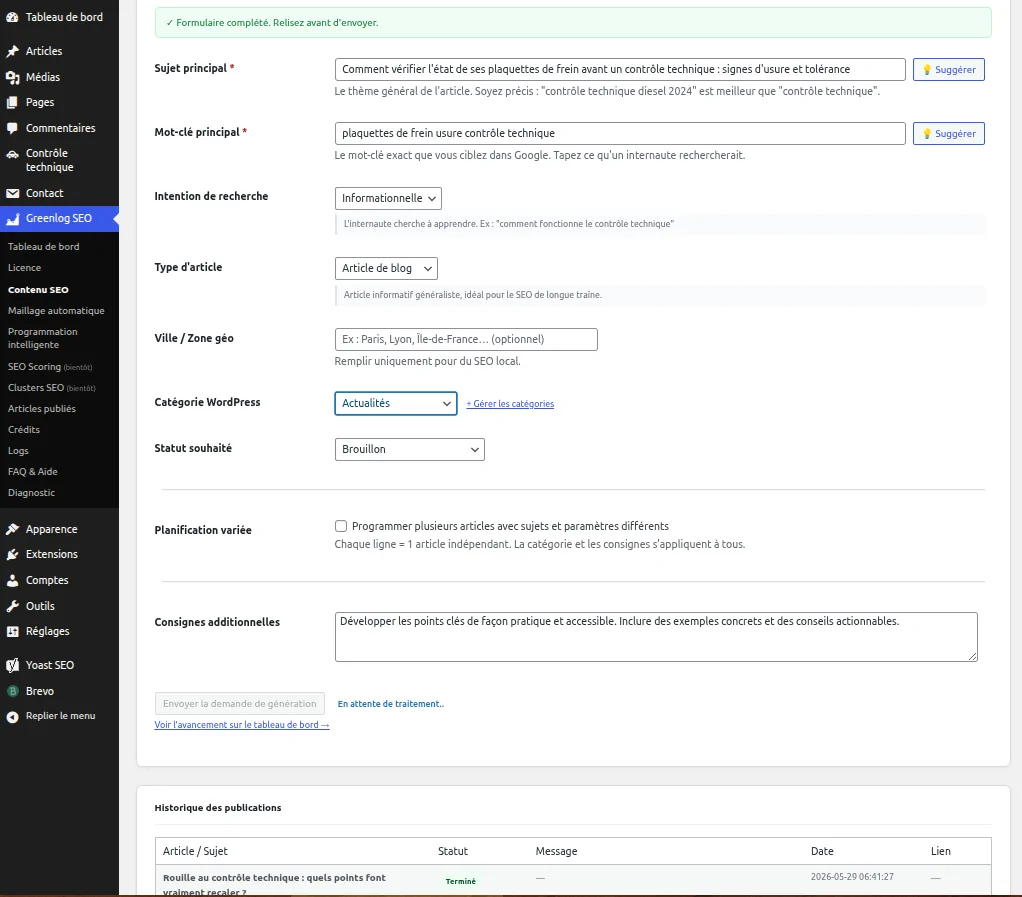
Task: Click the 2026-05-29 06:41:27 date cell
Action: point(852,877)
